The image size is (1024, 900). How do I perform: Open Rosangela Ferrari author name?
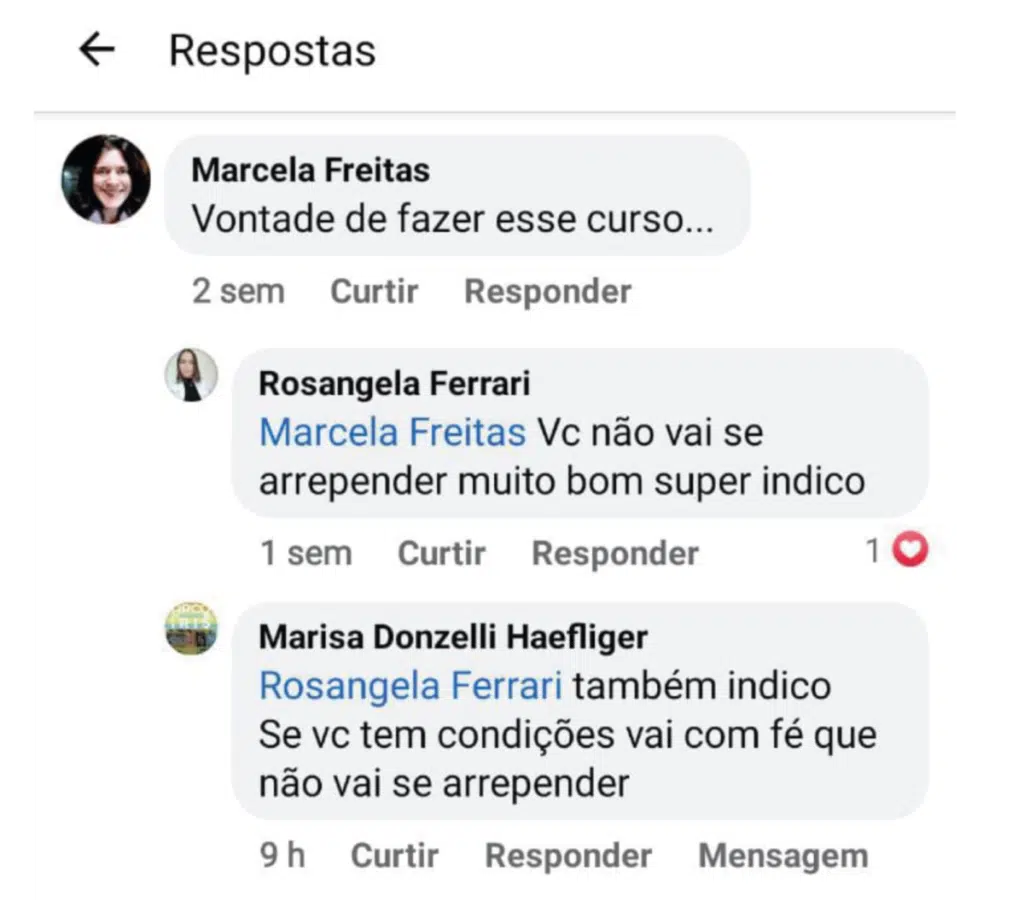[394, 383]
